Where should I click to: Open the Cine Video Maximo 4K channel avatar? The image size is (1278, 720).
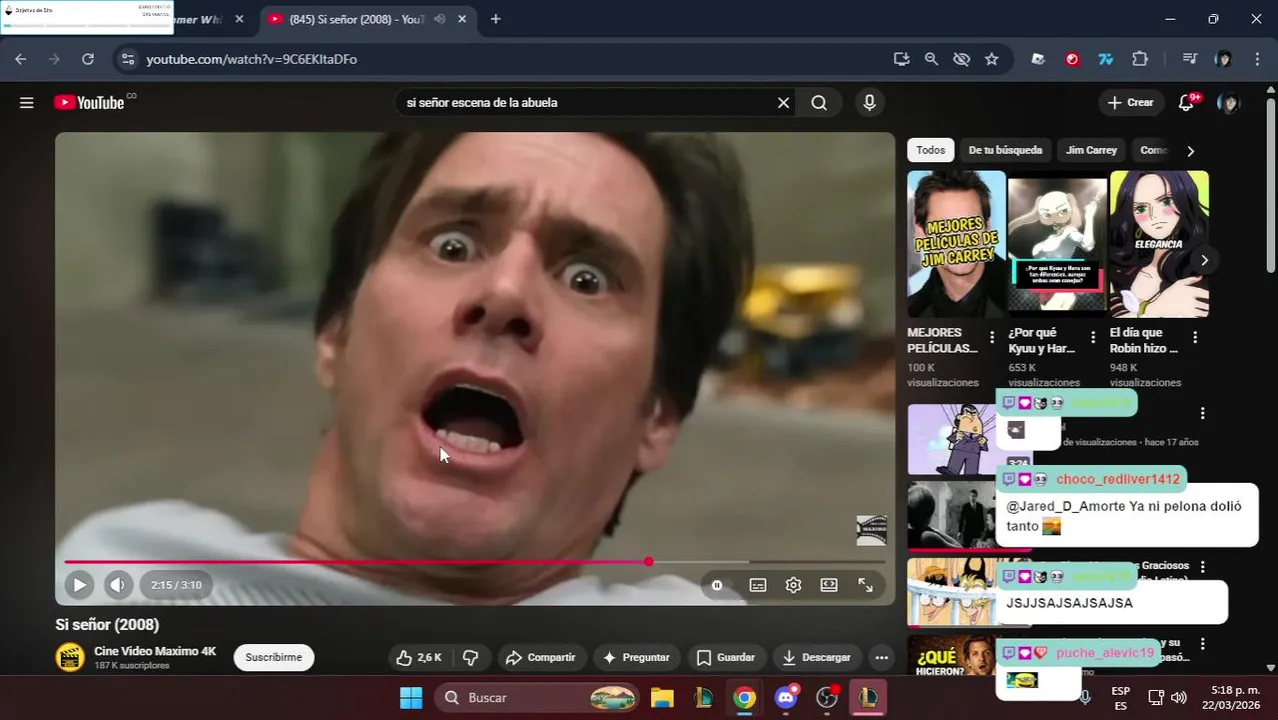[70, 657]
